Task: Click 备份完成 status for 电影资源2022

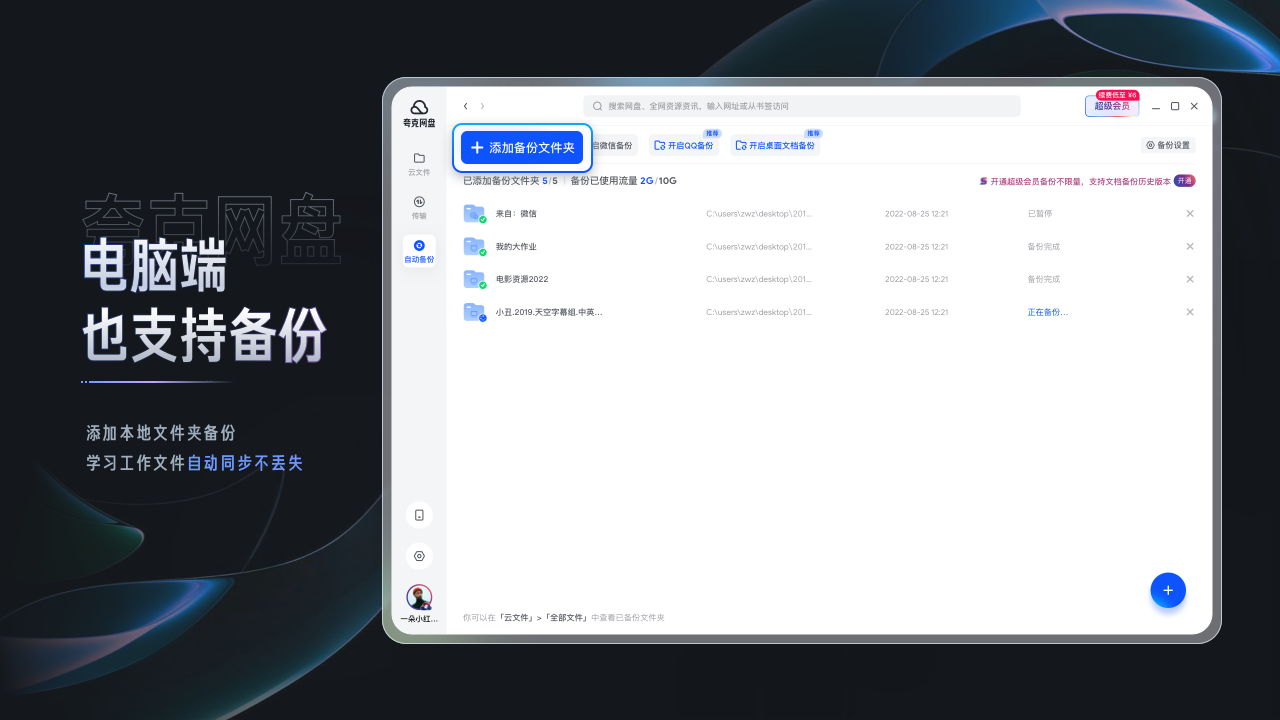Action: click(1044, 279)
